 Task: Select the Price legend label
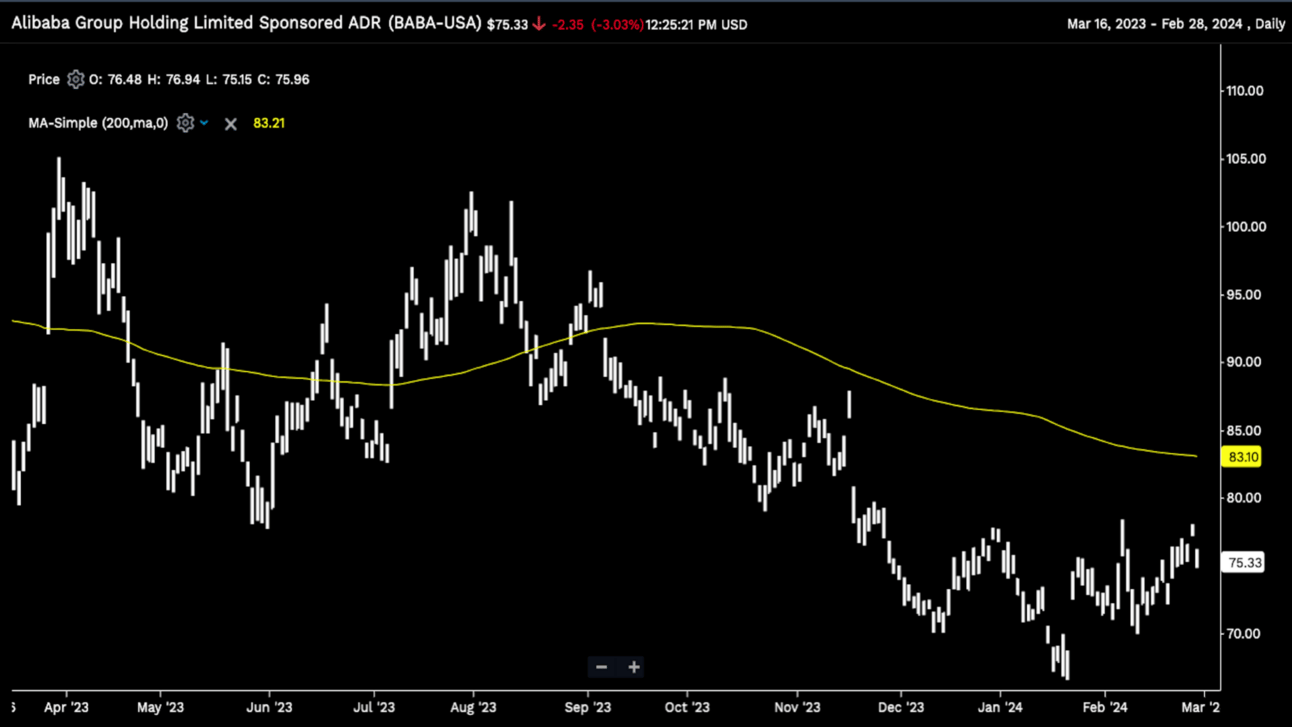(44, 79)
